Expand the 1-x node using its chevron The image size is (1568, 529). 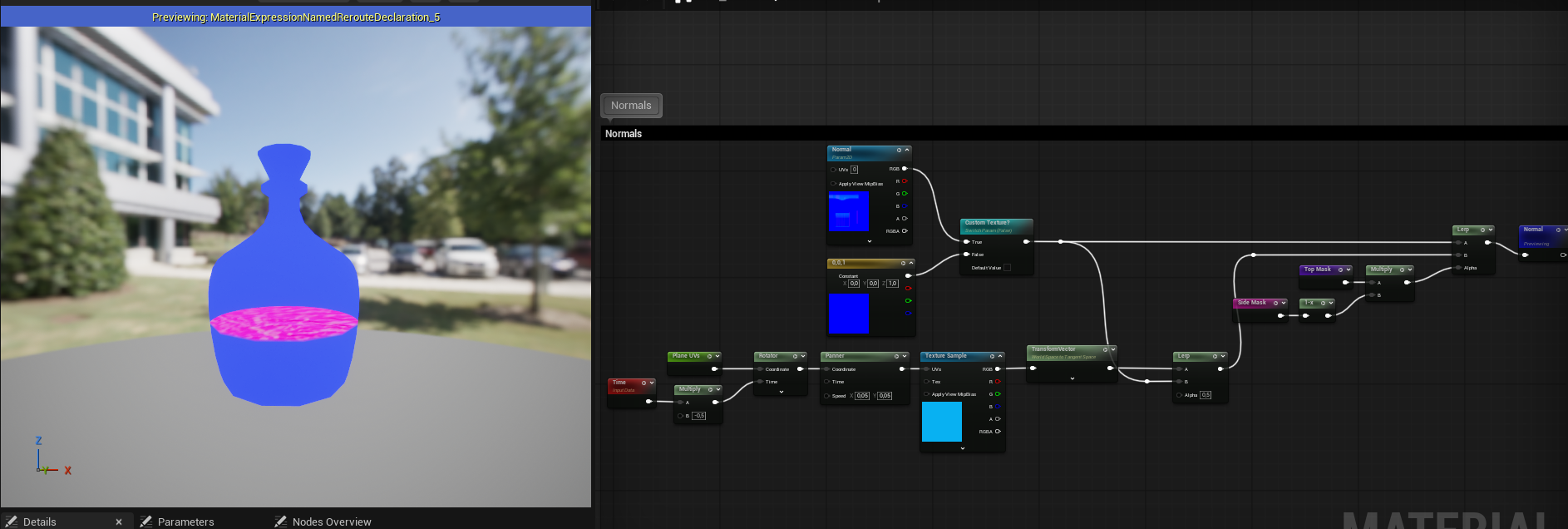1331,303
